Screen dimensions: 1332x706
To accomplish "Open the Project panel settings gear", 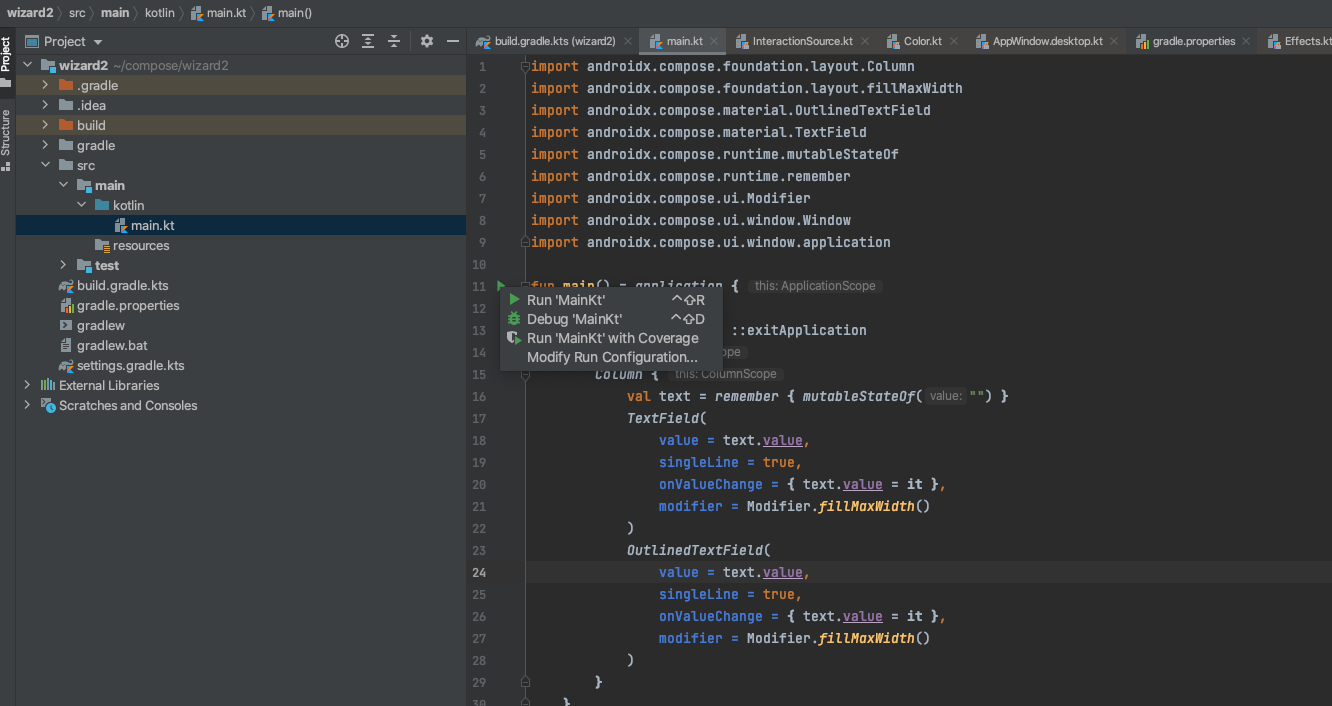I will (x=427, y=41).
